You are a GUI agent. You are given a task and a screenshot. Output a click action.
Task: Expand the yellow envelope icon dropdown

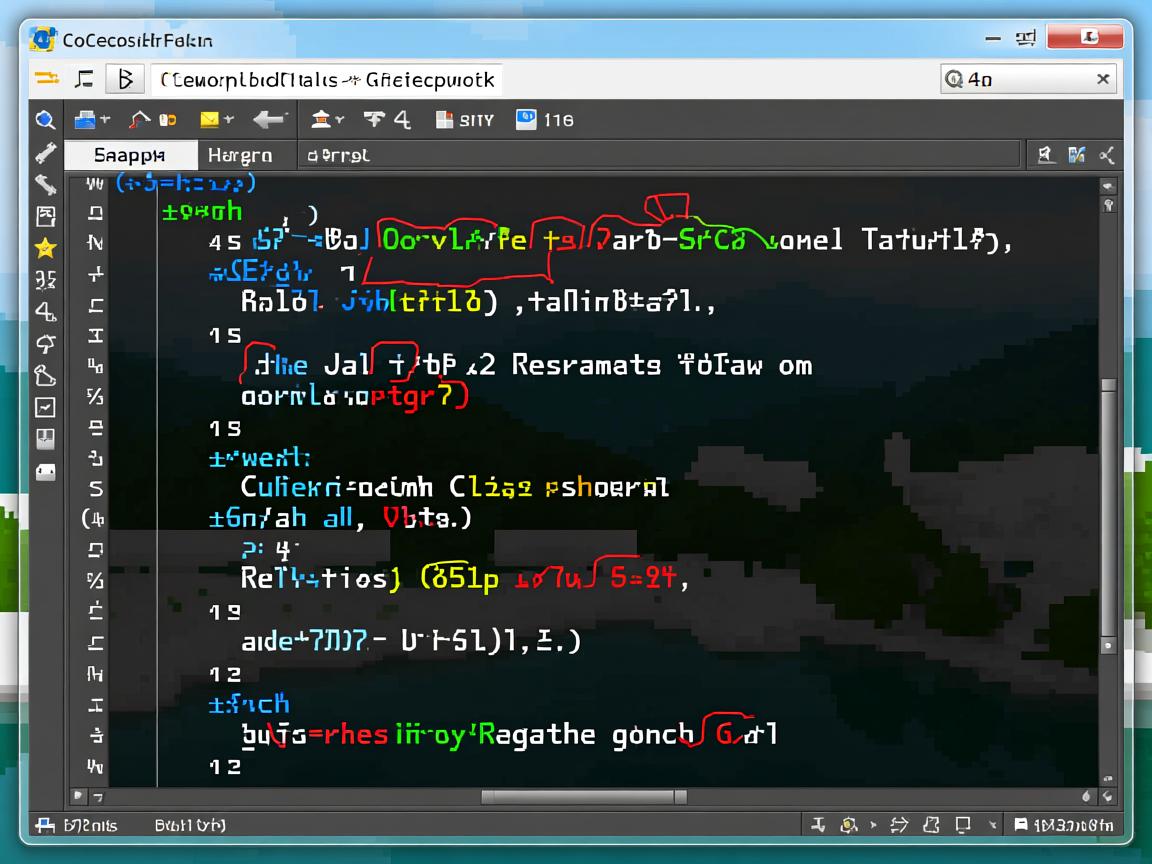[x=229, y=120]
